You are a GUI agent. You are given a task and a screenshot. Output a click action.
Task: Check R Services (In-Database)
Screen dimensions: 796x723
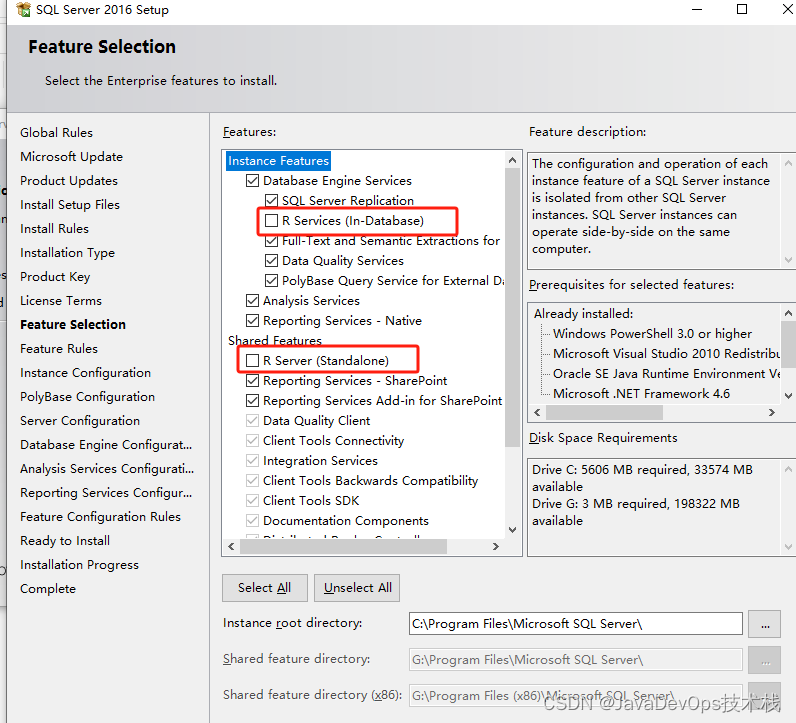pos(272,220)
